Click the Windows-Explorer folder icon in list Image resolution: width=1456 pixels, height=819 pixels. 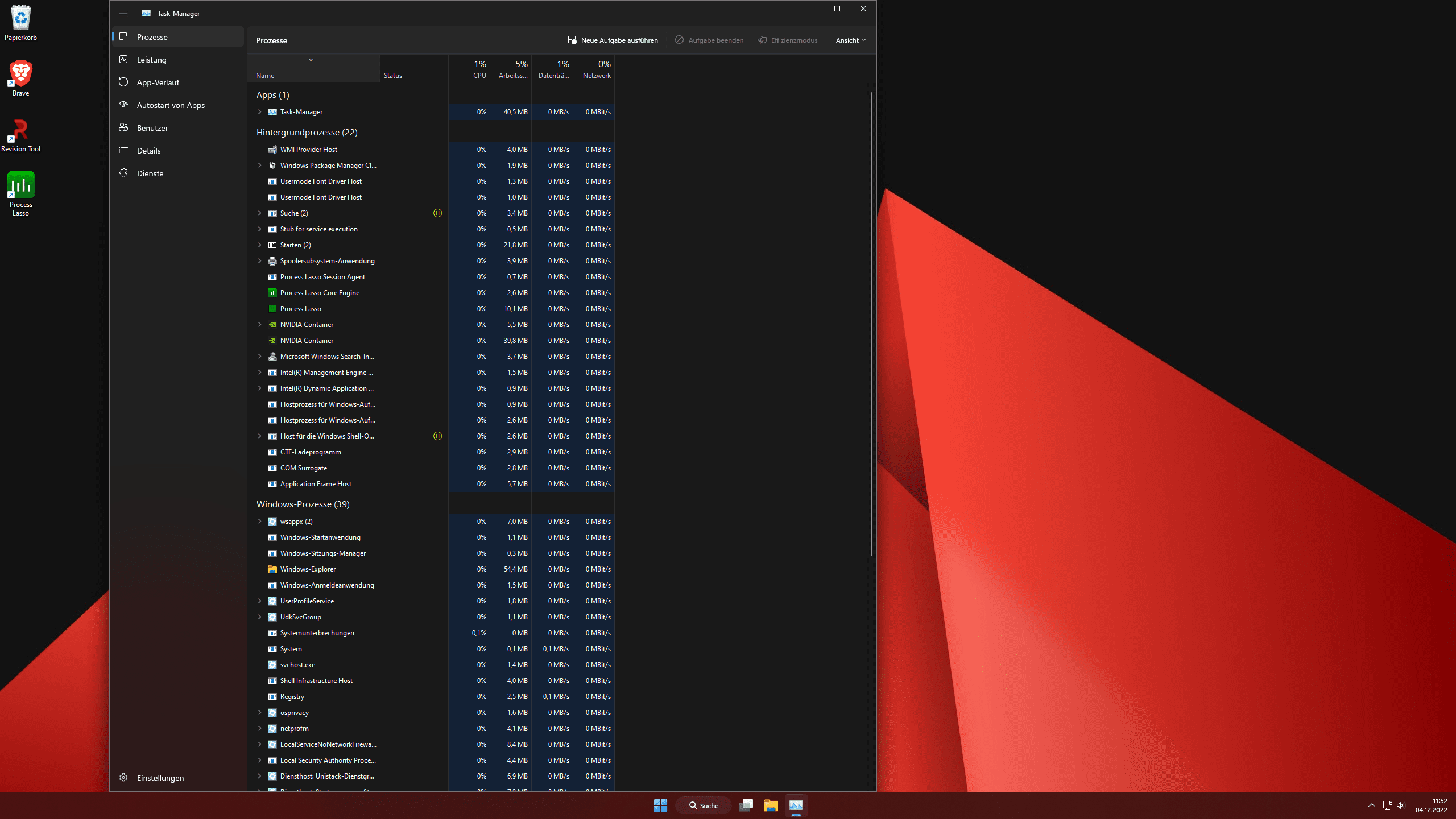(272, 569)
